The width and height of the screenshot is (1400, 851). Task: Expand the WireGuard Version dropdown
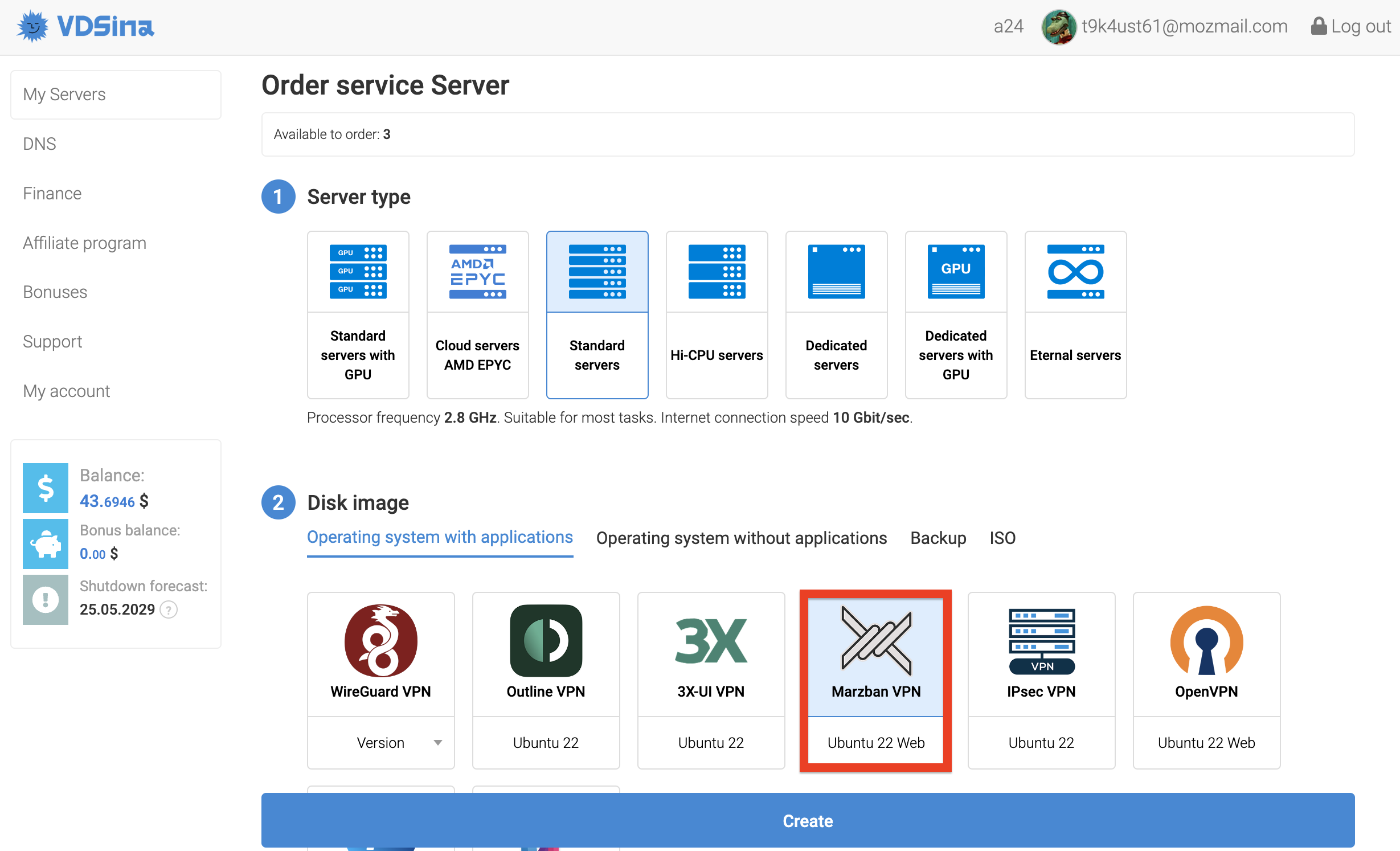pyautogui.click(x=380, y=743)
